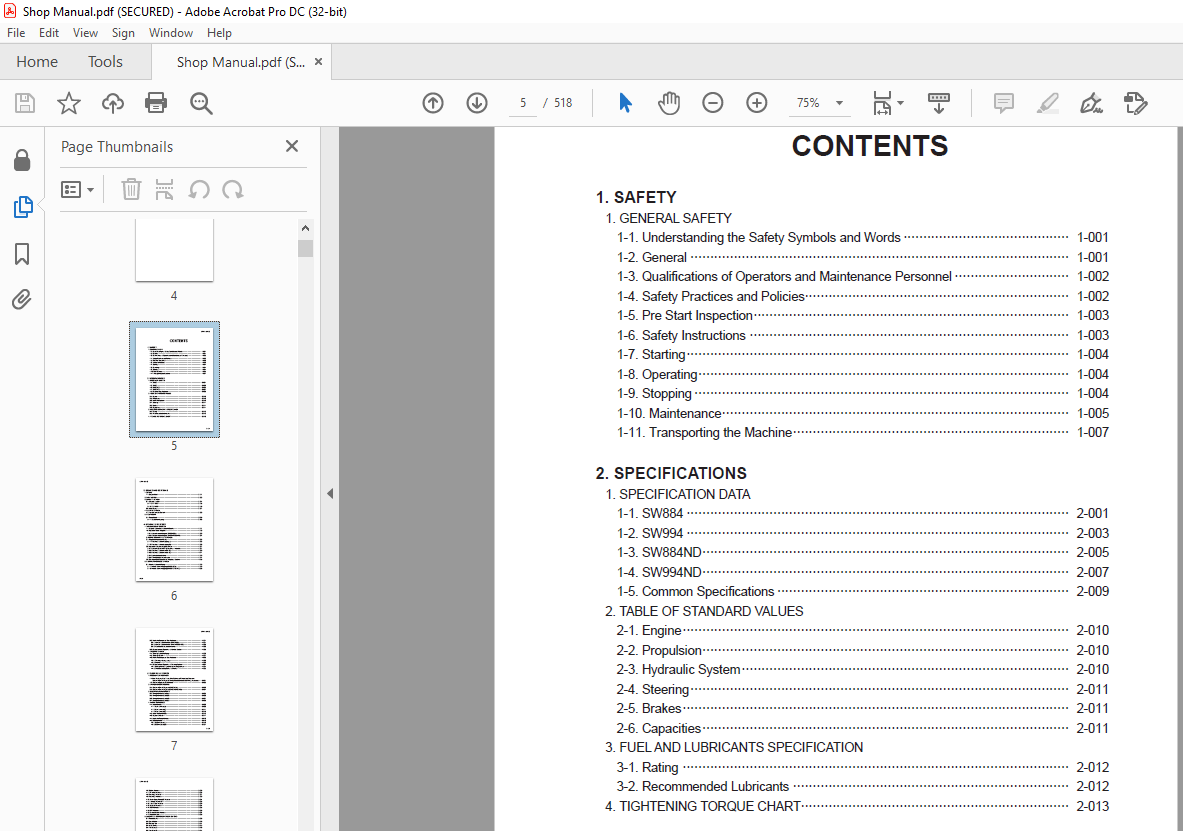Screen dimensions: 1183x831
Task: Add a comment with speech bubble icon
Action: [1003, 103]
